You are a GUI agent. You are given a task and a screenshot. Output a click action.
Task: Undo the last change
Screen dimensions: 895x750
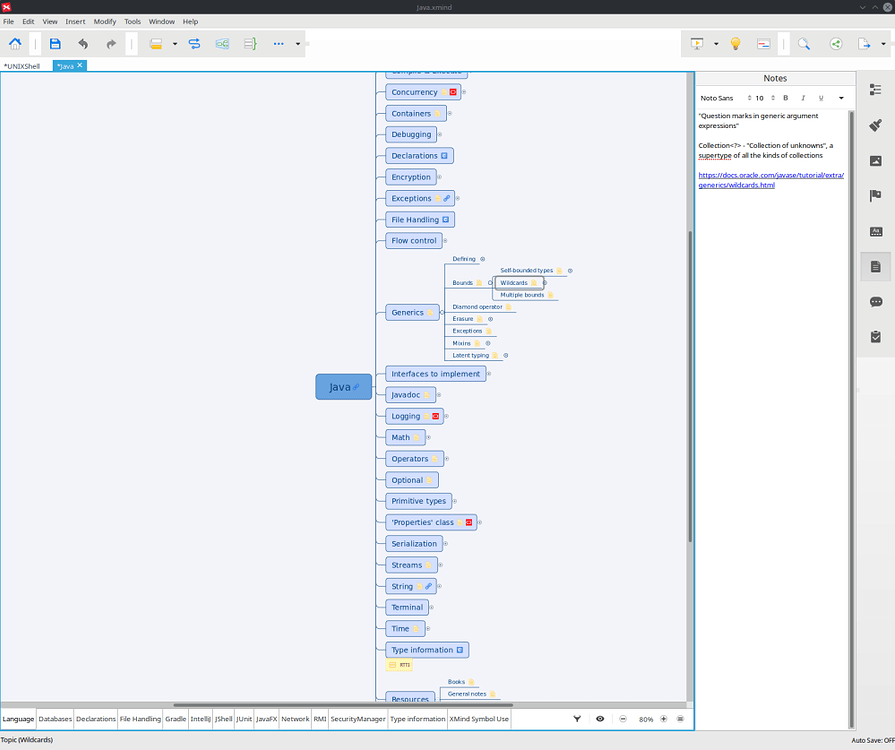[x=83, y=43]
